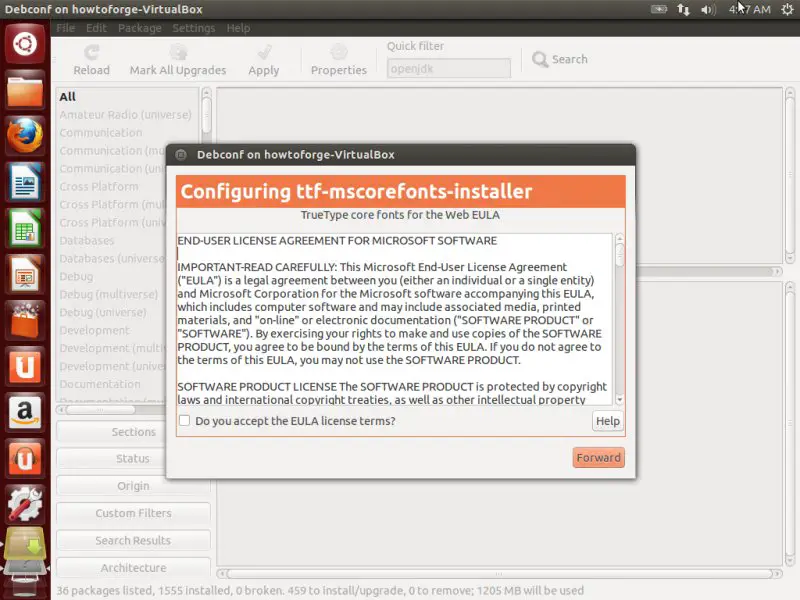The width and height of the screenshot is (800, 600).
Task: Click the Search Results filter button
Action: [x=133, y=540]
